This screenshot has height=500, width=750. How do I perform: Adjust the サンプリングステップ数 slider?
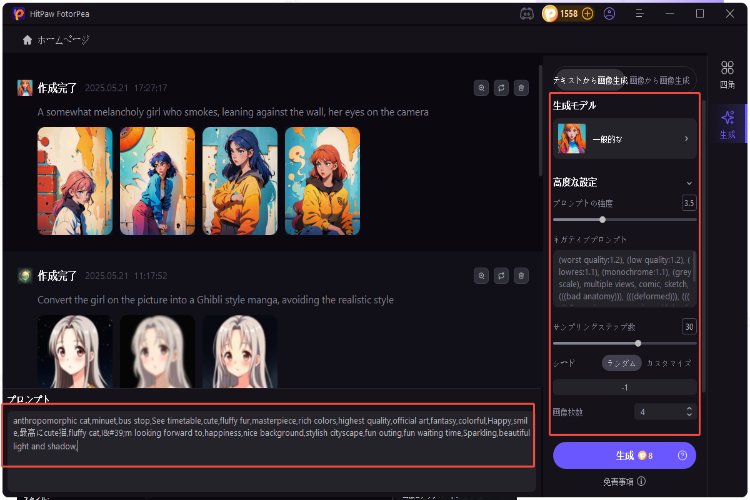638,343
